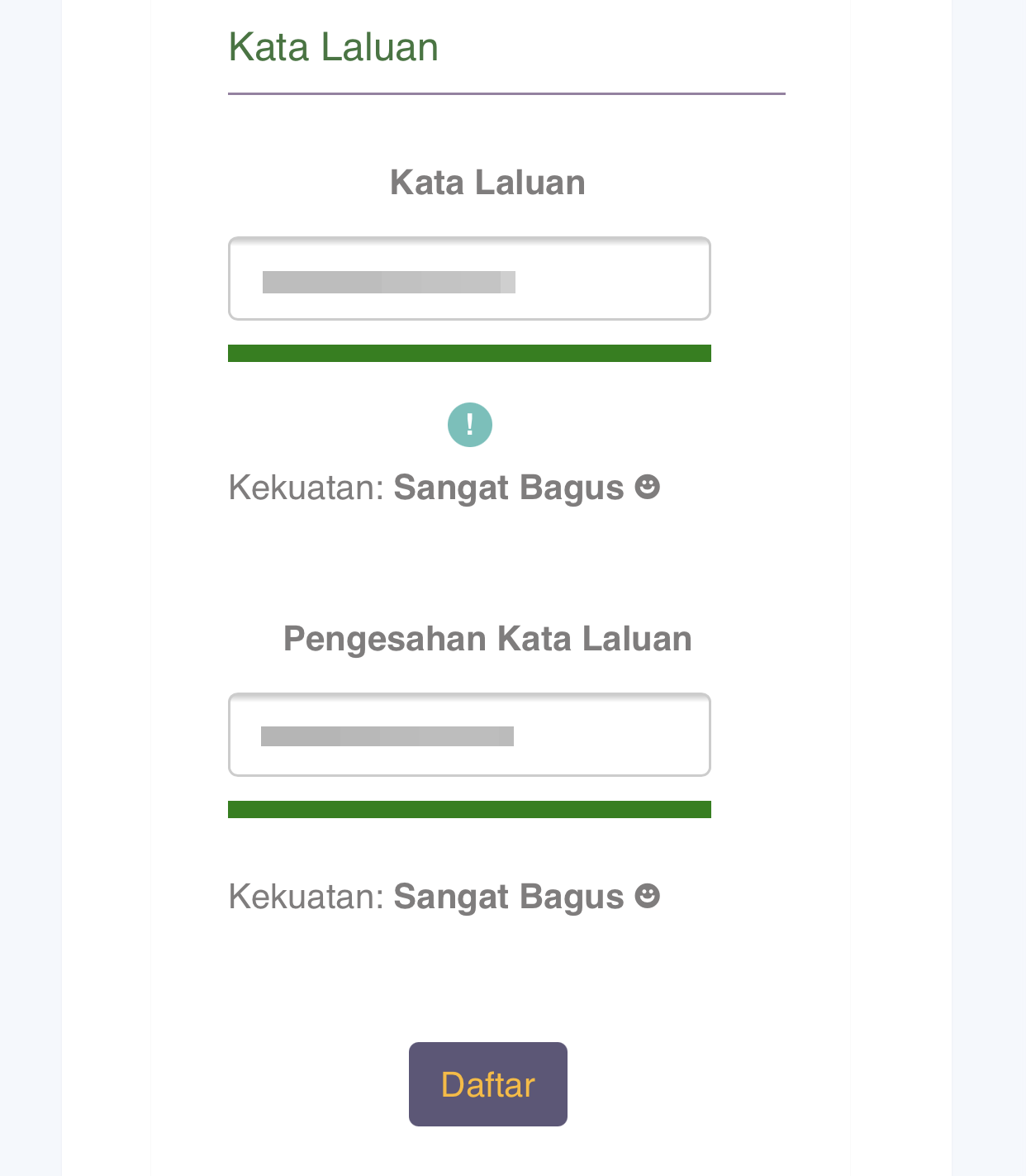Click the Pengesahan Kata Laluan label
The height and width of the screenshot is (1176, 1026).
coord(487,639)
